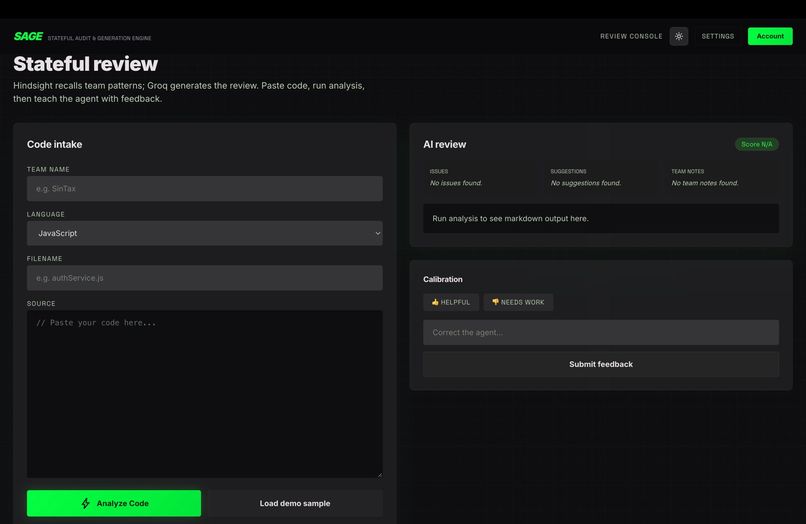
Task: Click the Score N/A badge
Action: click(x=757, y=144)
